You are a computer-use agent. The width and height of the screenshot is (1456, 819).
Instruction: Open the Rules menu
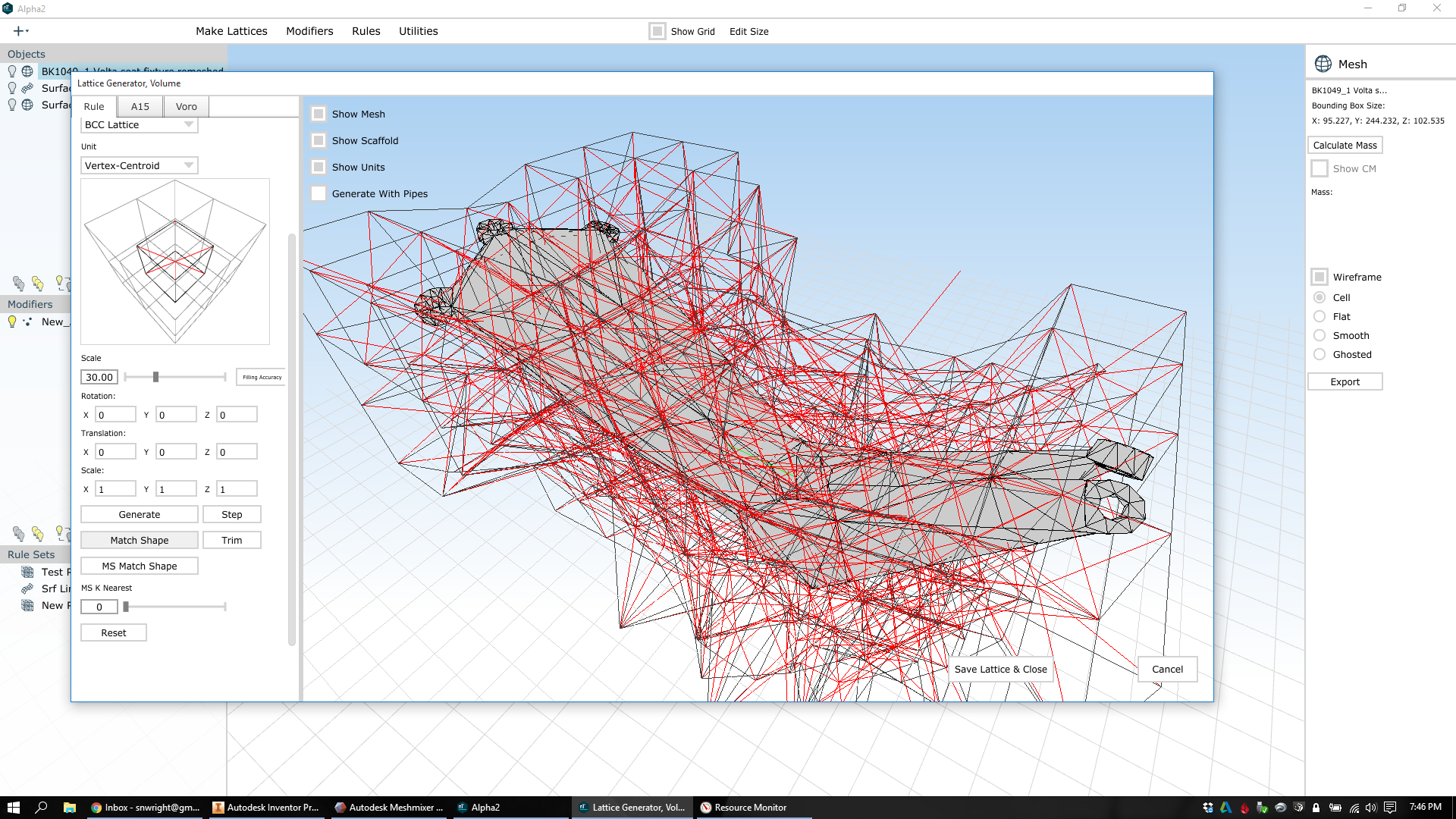[x=366, y=31]
